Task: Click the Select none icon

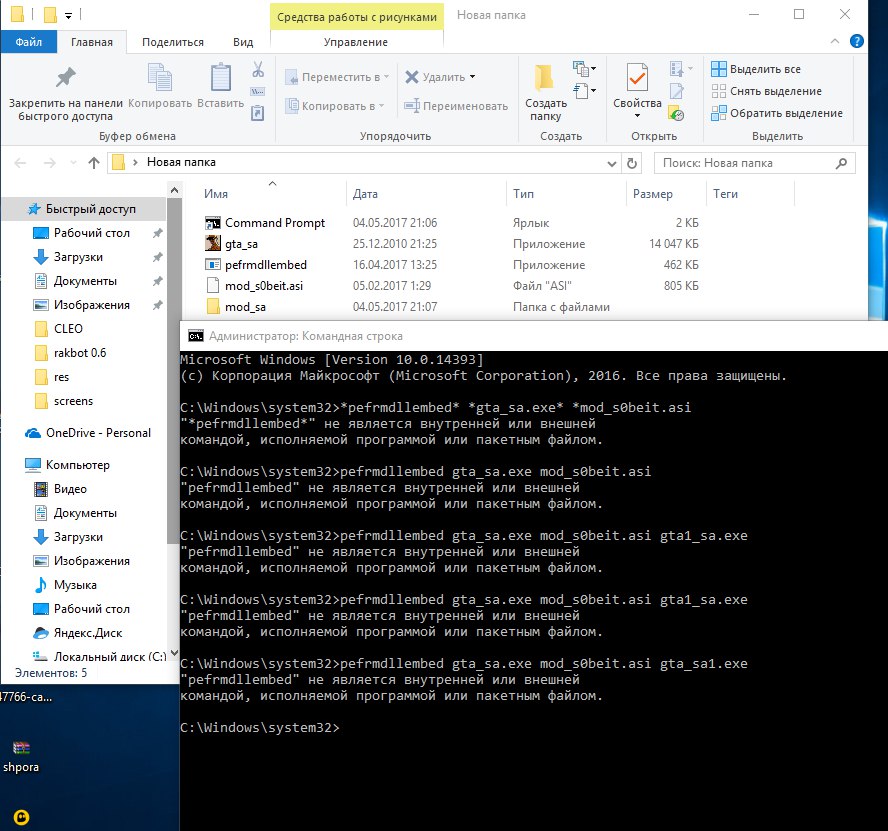Action: [x=719, y=91]
